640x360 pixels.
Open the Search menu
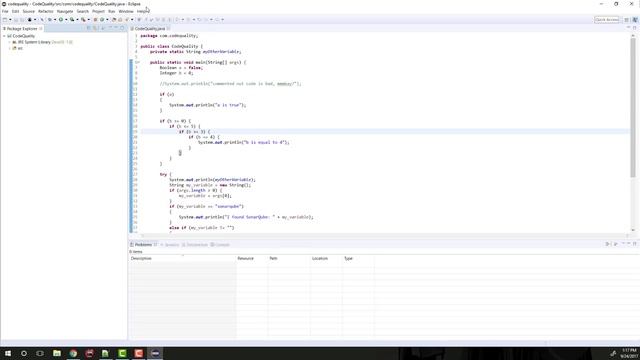coord(83,11)
